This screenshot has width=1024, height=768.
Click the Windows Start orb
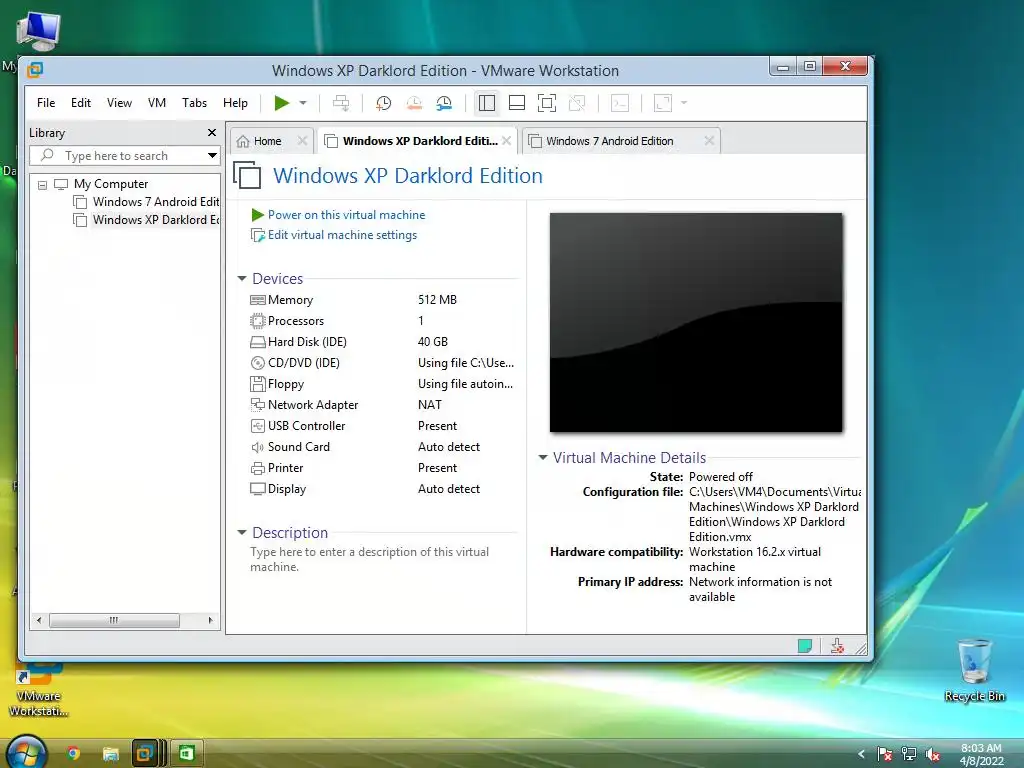[27, 752]
